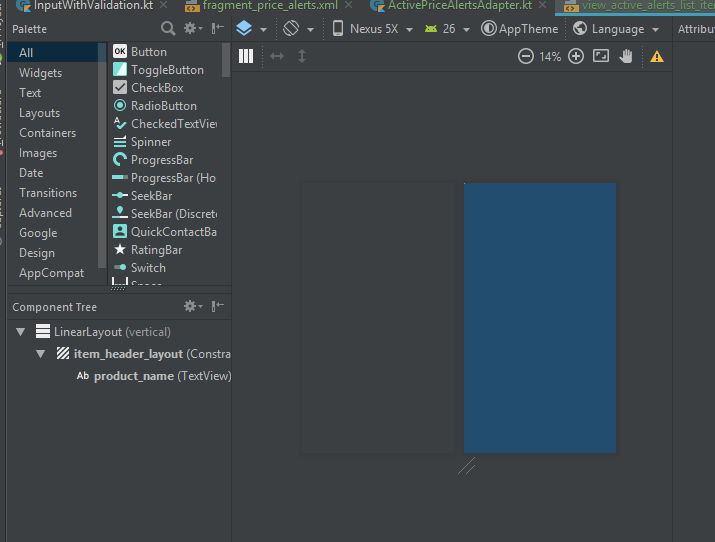Open the Language dropdown
The image size is (715, 542).
[617, 29]
